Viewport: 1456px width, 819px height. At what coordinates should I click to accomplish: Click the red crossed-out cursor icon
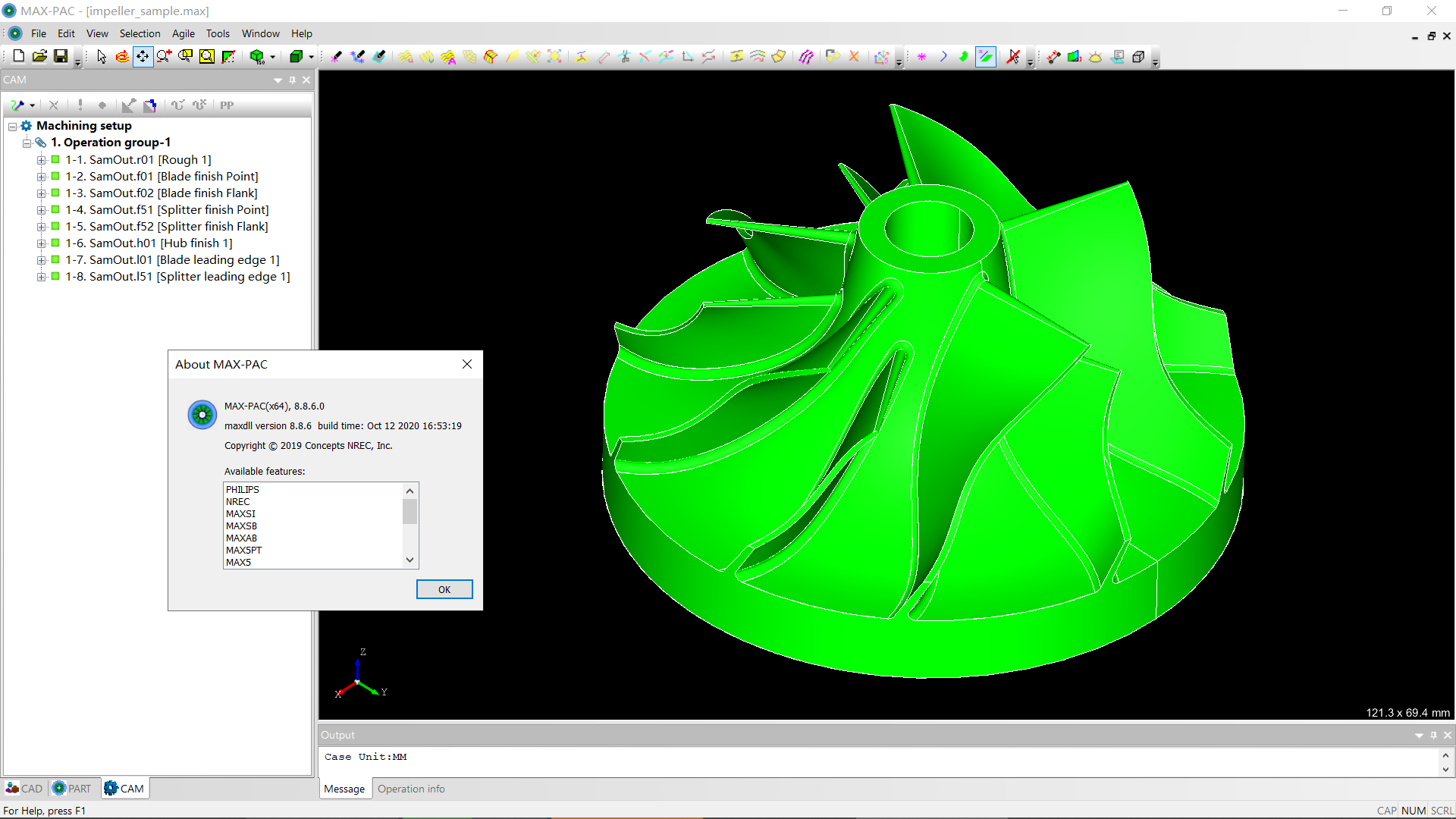coord(1013,57)
